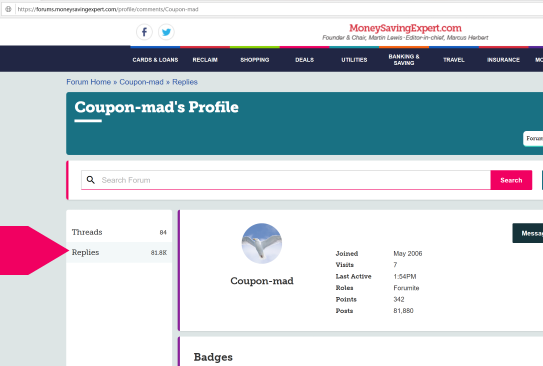Click the Coupon-mad breadcrumb link
543x366 pixels.
tap(141, 82)
